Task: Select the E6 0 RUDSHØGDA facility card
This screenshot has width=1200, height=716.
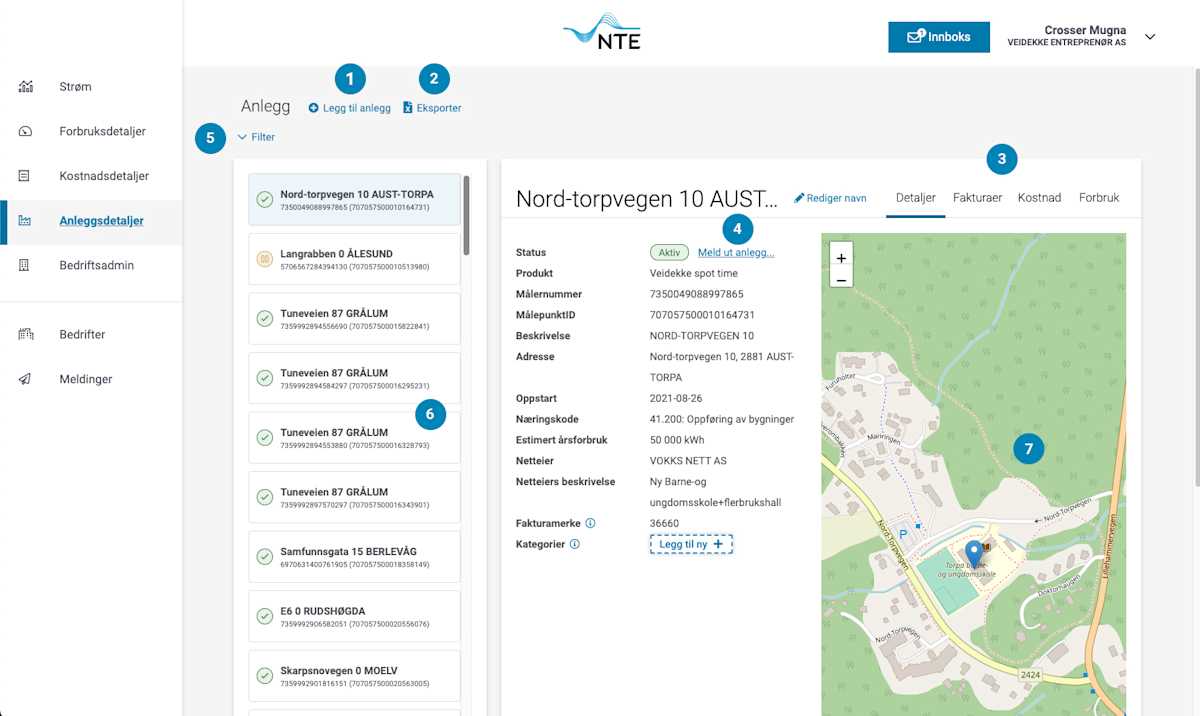Action: (x=354, y=617)
